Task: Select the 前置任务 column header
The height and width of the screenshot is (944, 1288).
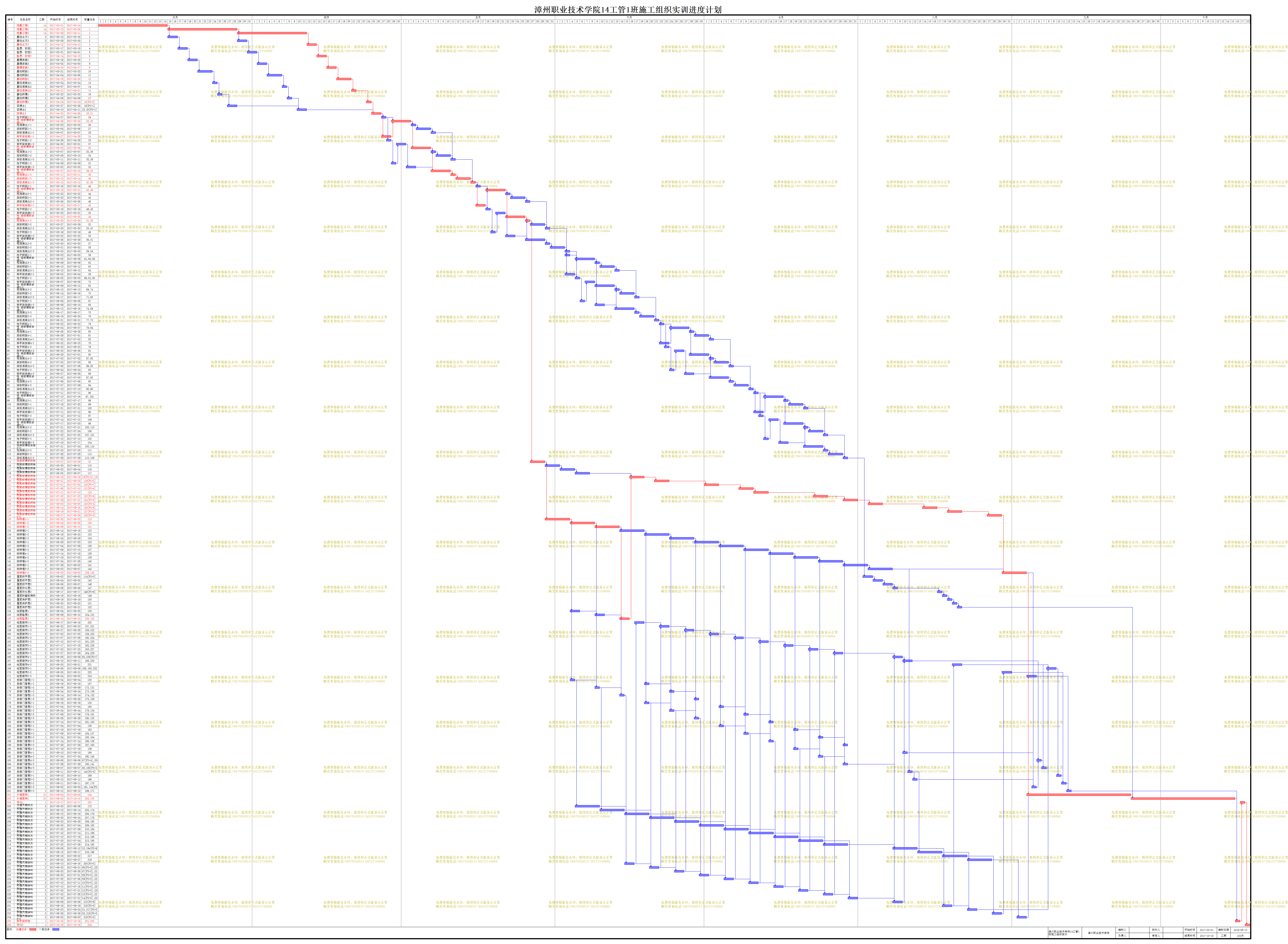Action: [90, 19]
